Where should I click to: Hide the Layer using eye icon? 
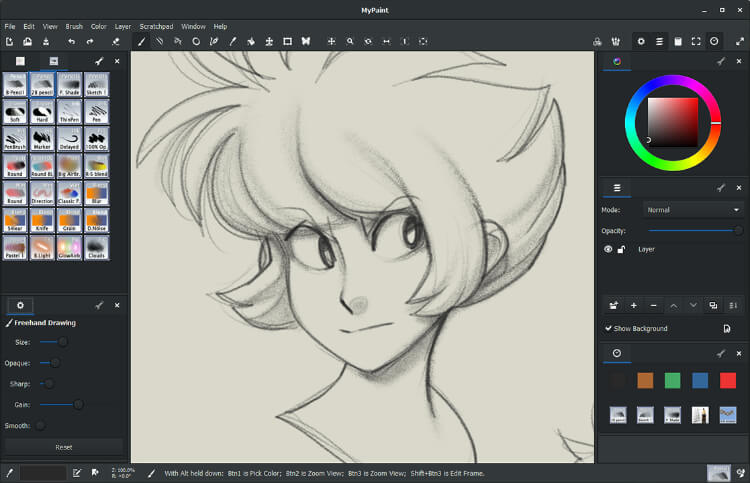608,249
